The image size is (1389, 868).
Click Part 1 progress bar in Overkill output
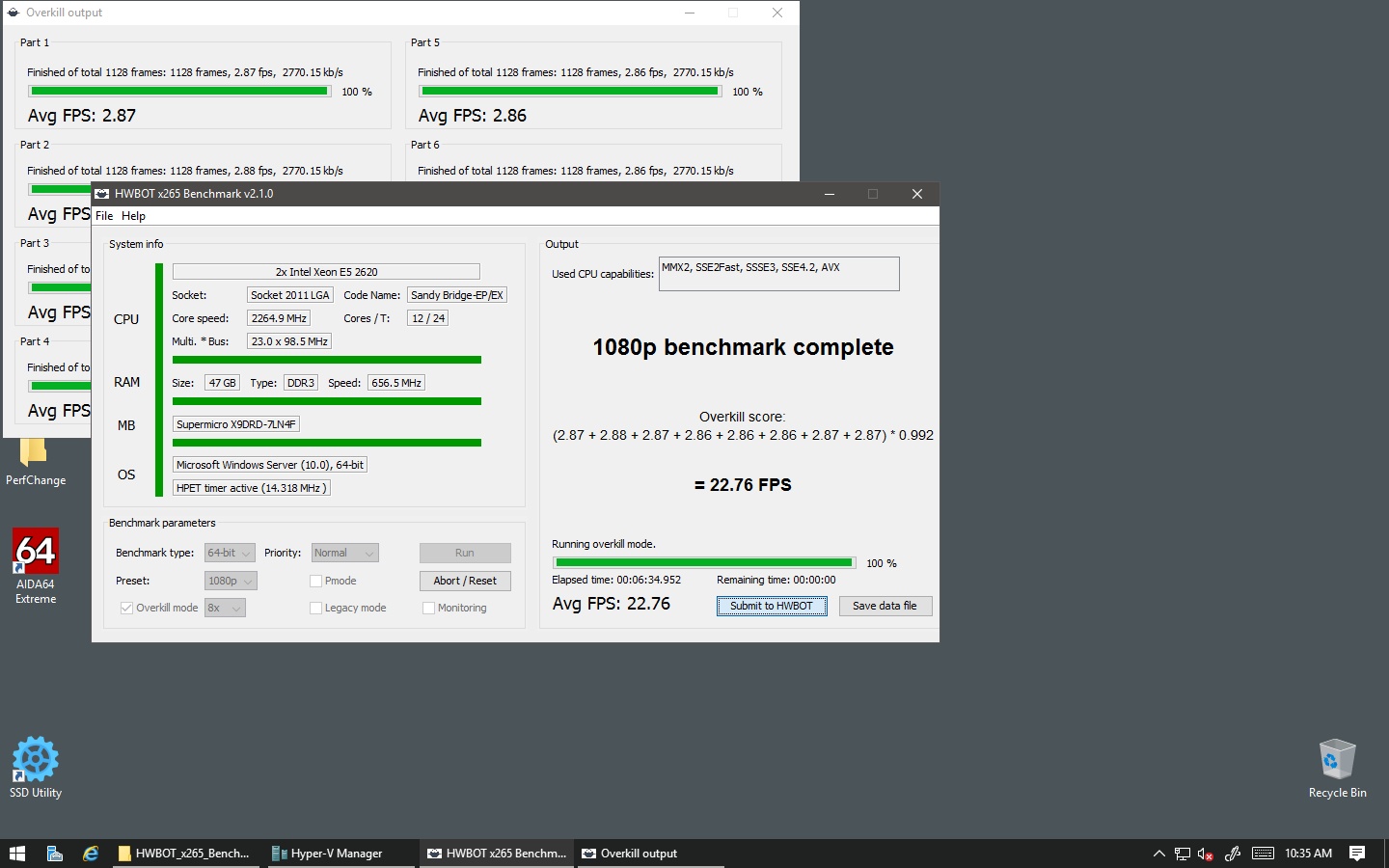click(179, 92)
